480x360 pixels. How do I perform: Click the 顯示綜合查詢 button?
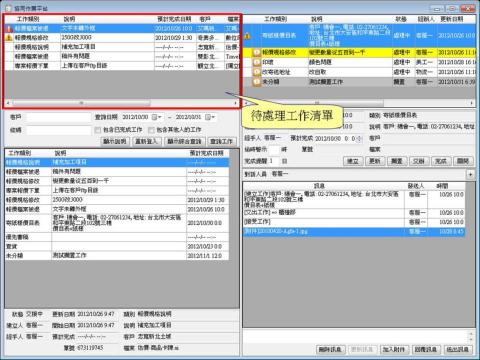coord(184,142)
